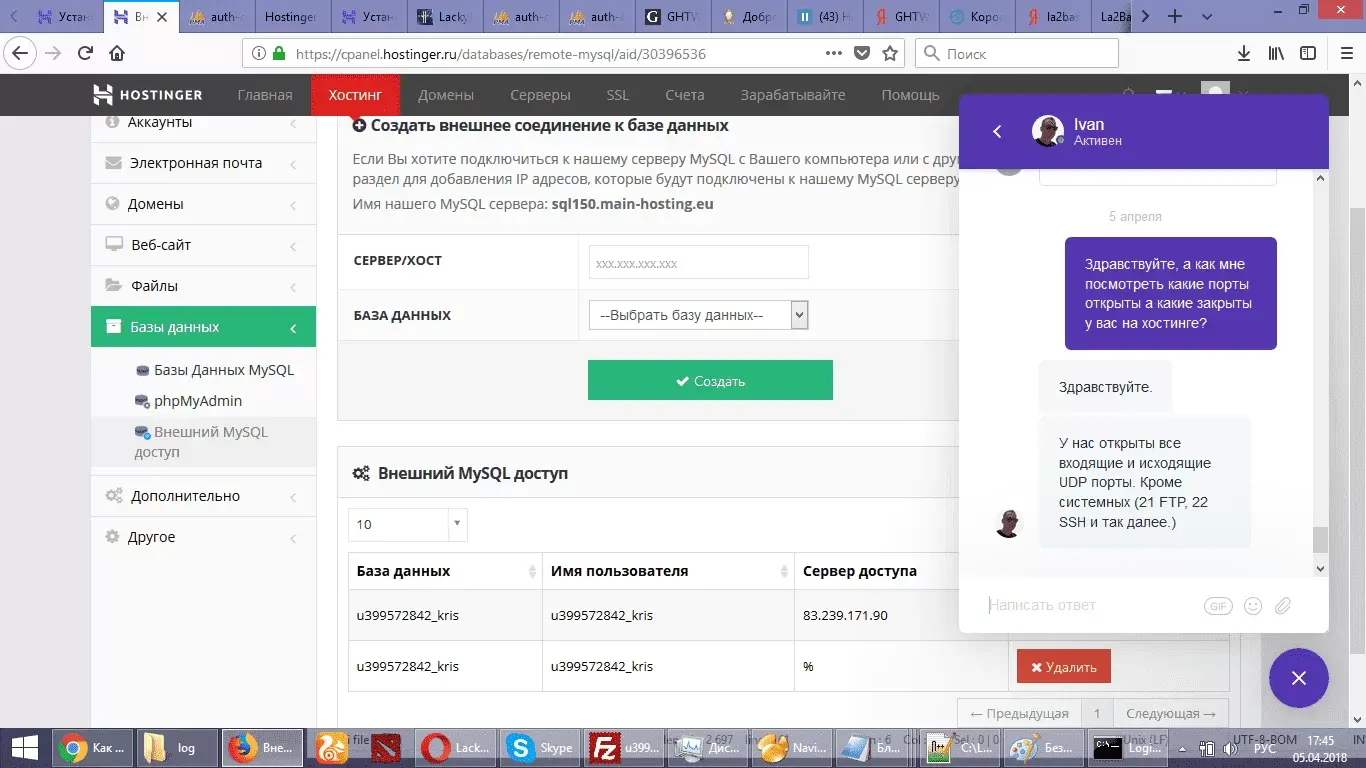Viewport: 1366px width, 768px height.
Task: Open the Счета top menu item
Action: click(685, 95)
